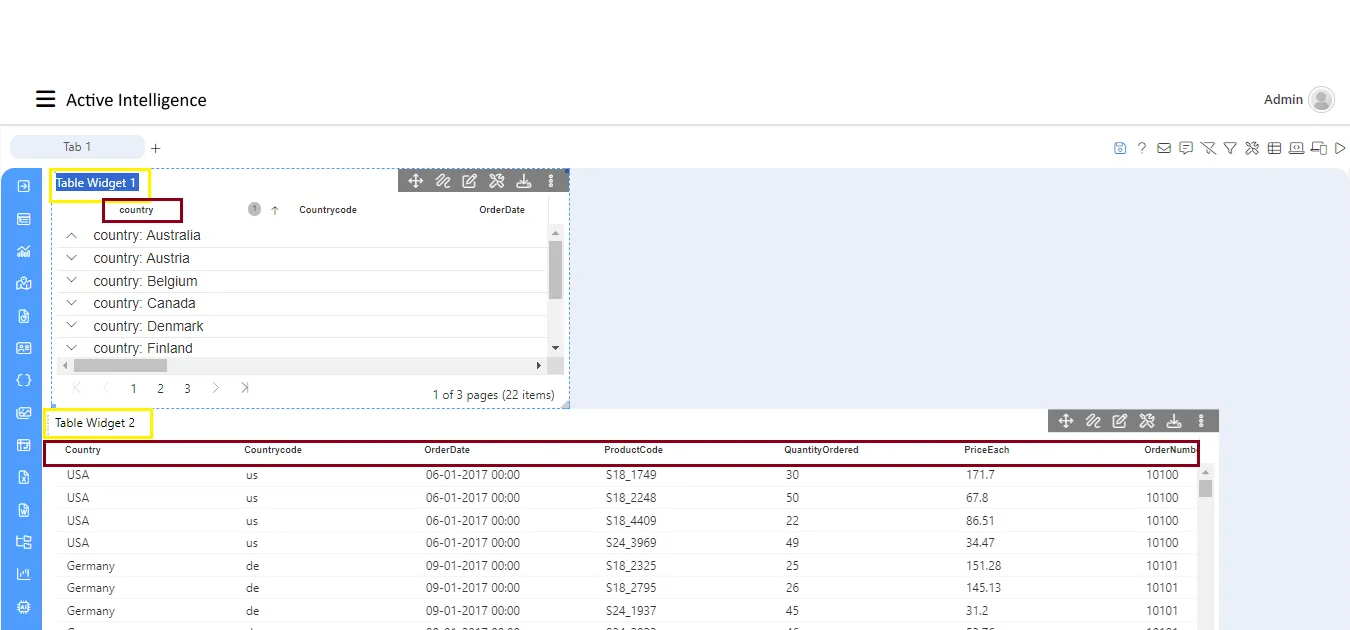Click the Countrycode header in Table Widget 1
Viewport: 1350px width, 630px height.
pyautogui.click(x=328, y=210)
